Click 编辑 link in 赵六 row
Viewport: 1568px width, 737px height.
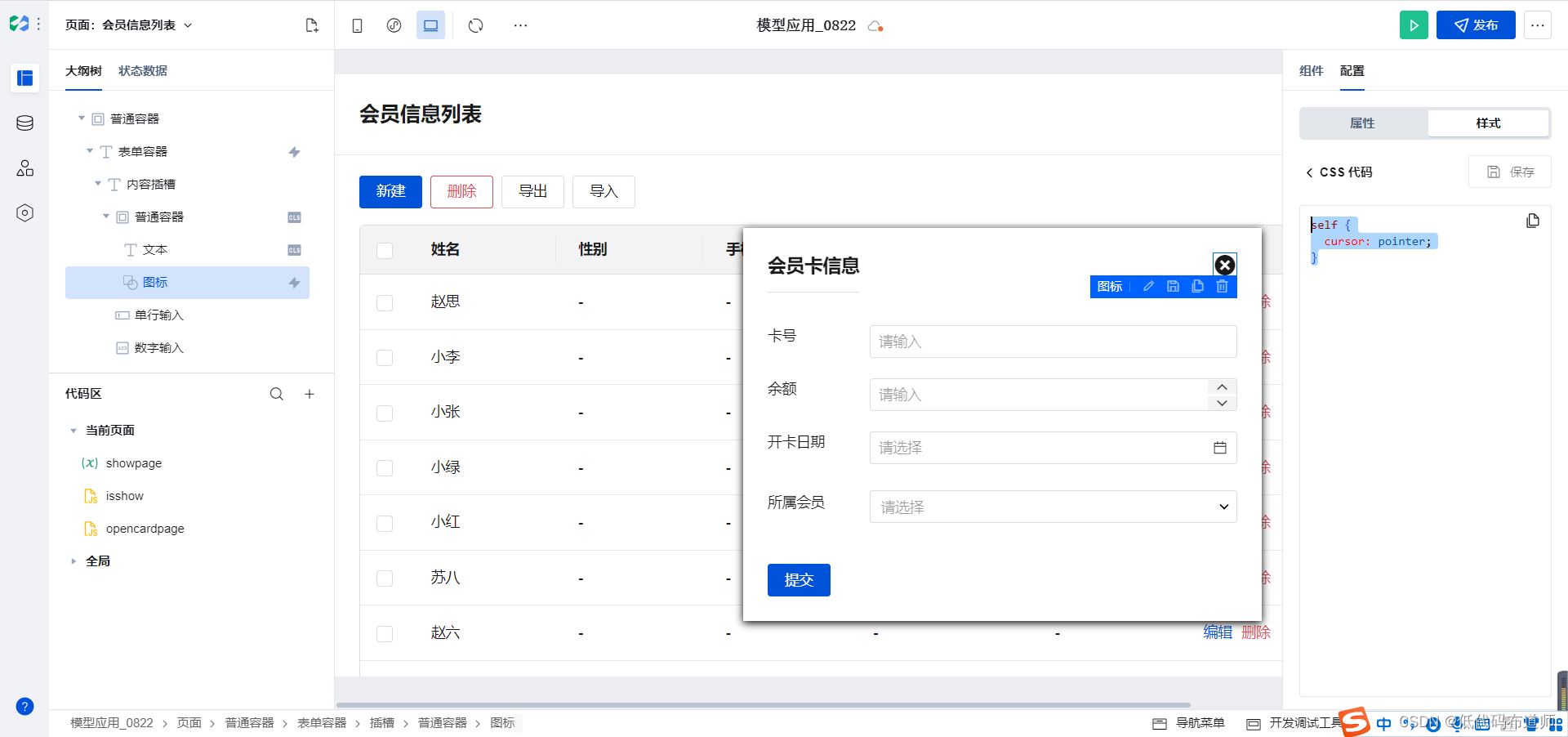(x=1218, y=632)
